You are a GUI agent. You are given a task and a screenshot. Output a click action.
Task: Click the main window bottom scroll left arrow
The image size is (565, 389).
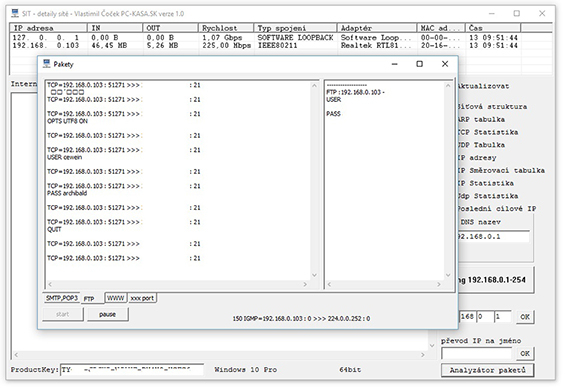[17, 355]
